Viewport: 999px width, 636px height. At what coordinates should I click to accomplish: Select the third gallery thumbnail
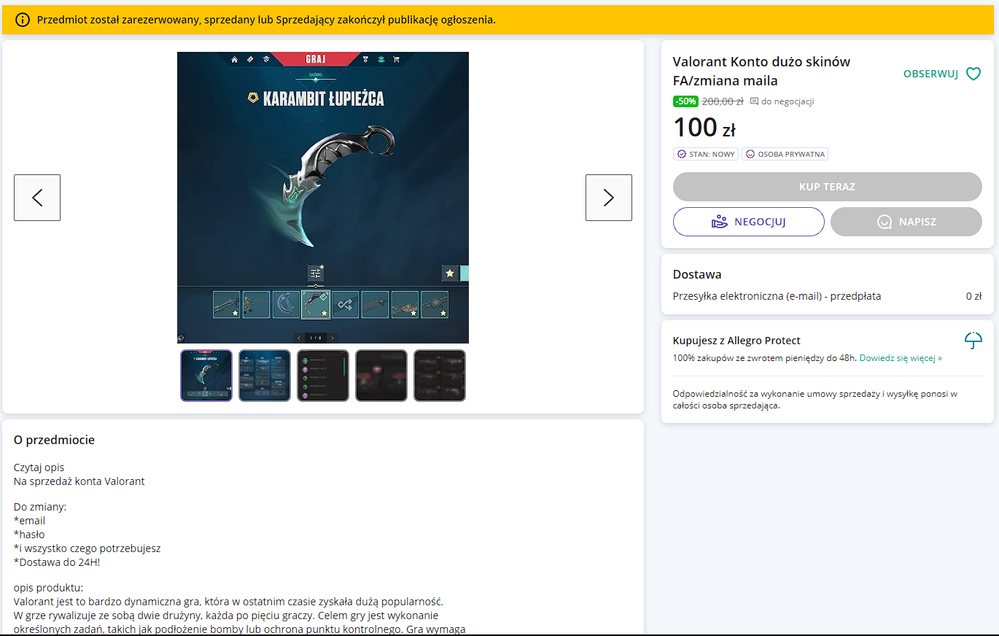pyautogui.click(x=323, y=375)
